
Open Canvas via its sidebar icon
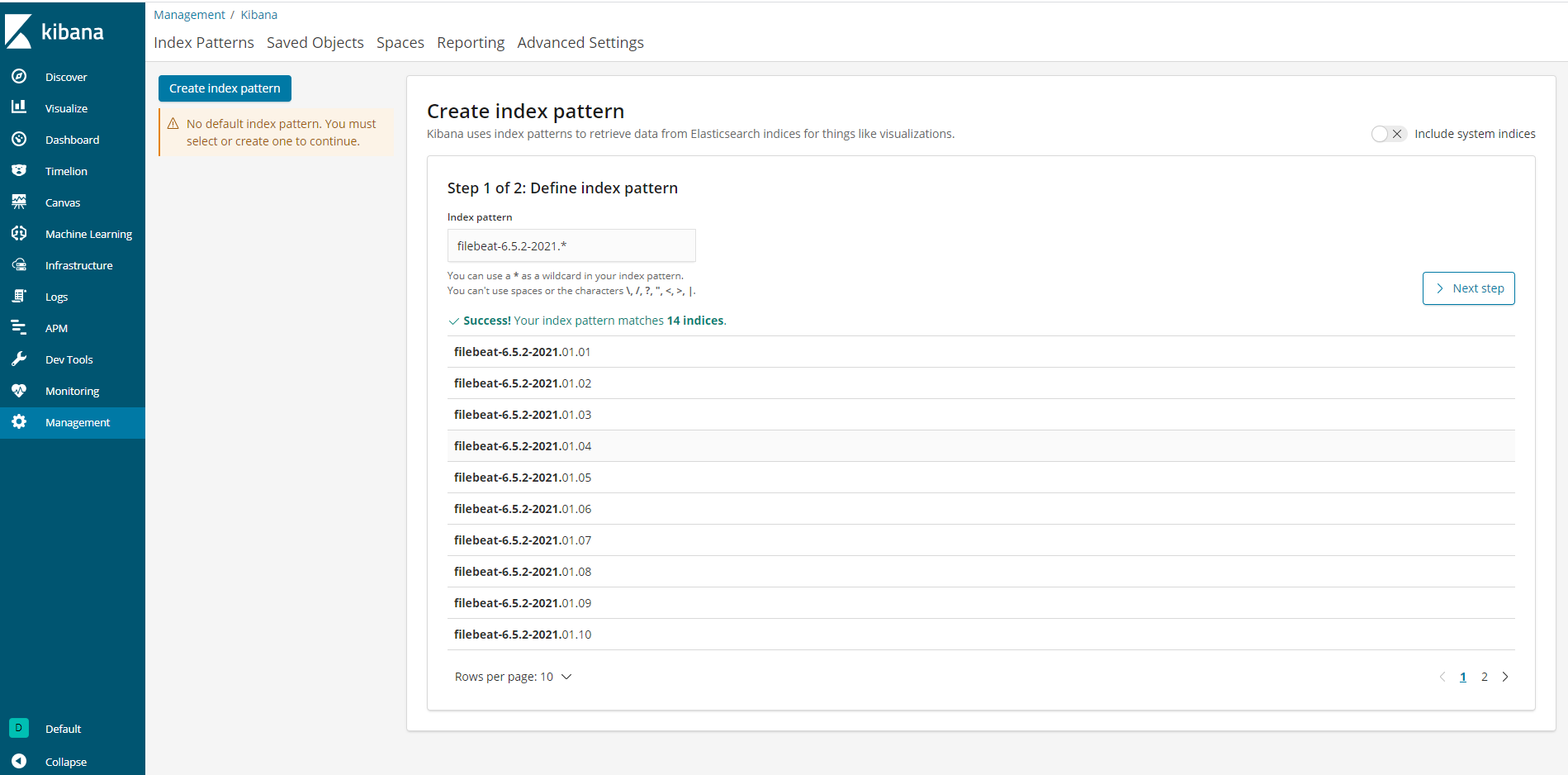[x=19, y=202]
